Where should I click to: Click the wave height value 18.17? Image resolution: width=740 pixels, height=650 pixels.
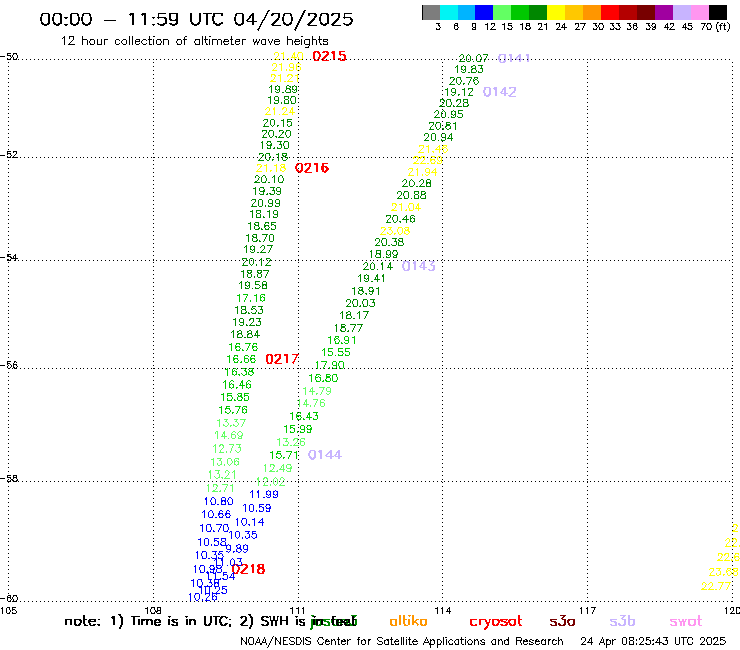[354, 315]
